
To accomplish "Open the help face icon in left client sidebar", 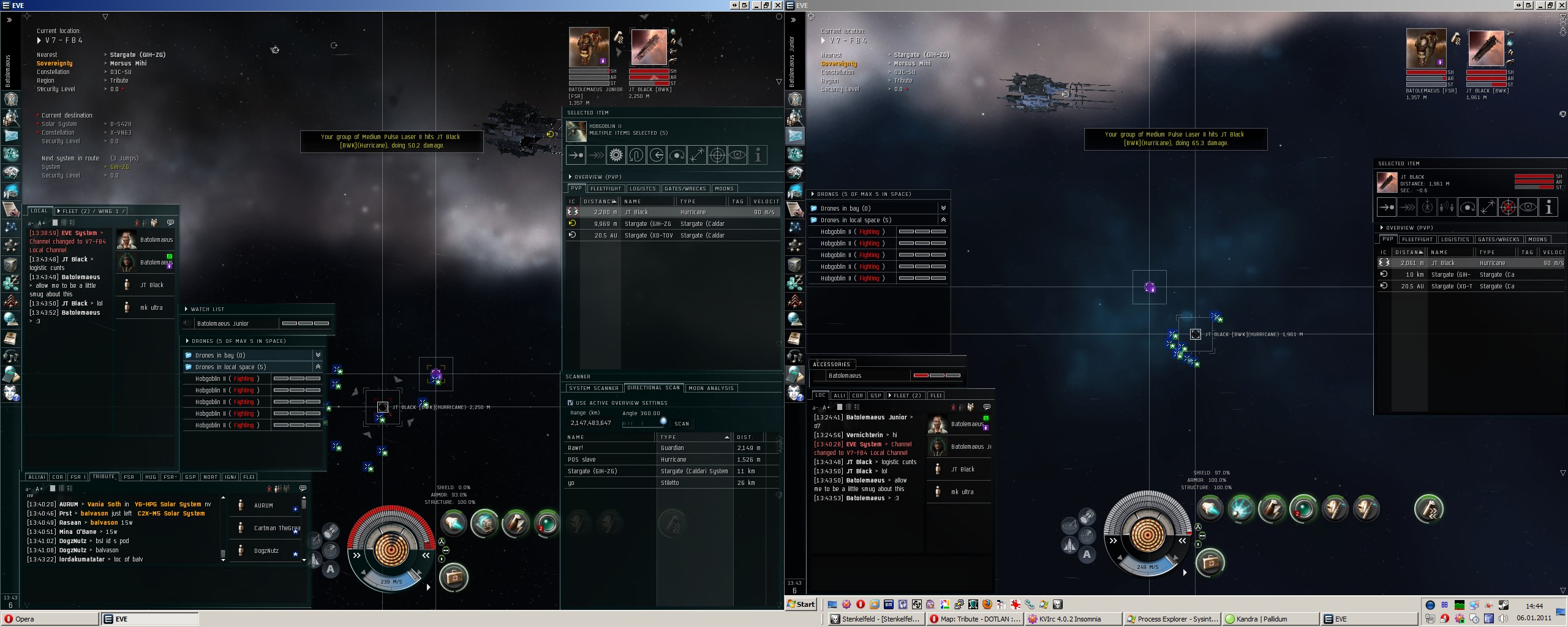I will [x=11, y=392].
